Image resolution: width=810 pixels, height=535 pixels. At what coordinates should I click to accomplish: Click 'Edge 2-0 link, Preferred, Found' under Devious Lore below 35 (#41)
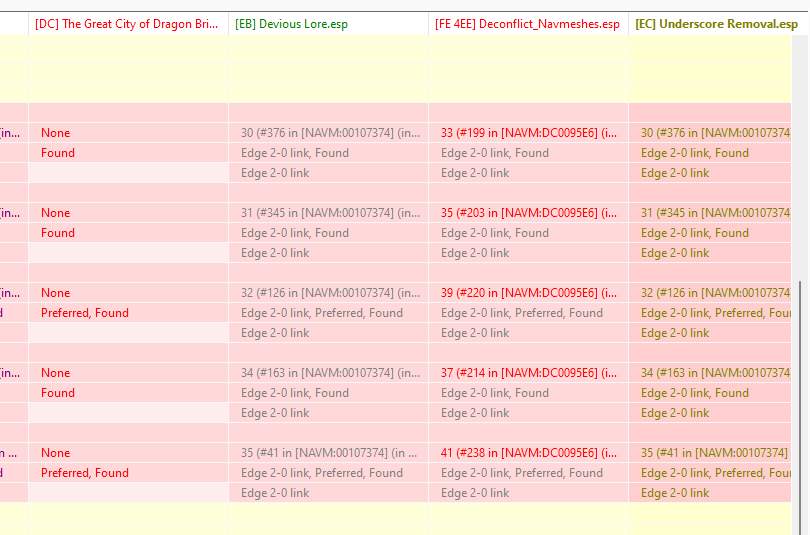pos(321,474)
